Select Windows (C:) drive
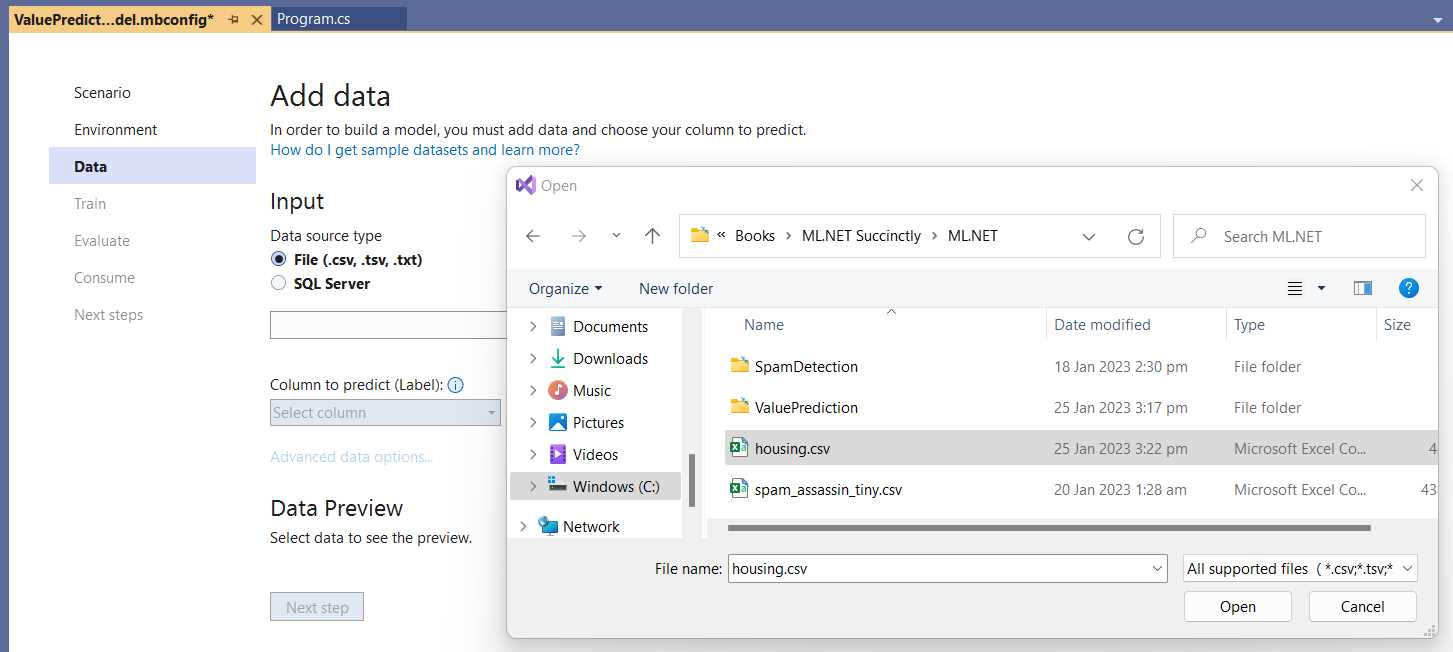 (x=597, y=486)
